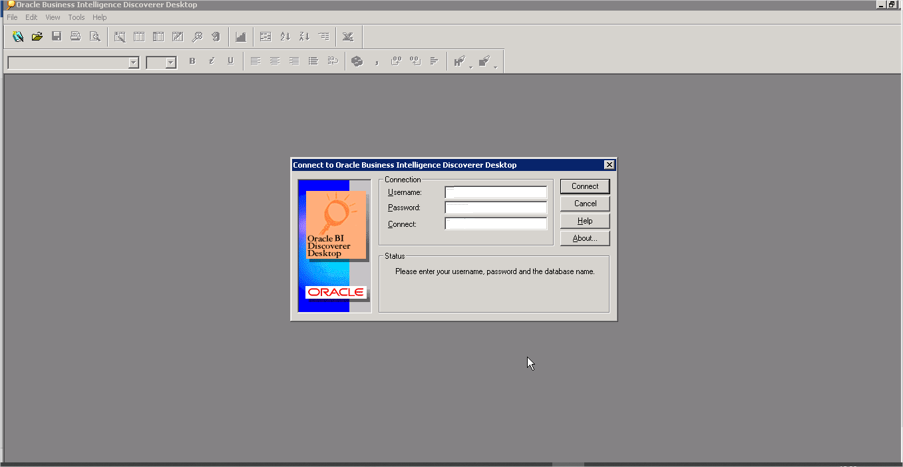Toggle italic formatting
903x467 pixels.
pyautogui.click(x=211, y=61)
